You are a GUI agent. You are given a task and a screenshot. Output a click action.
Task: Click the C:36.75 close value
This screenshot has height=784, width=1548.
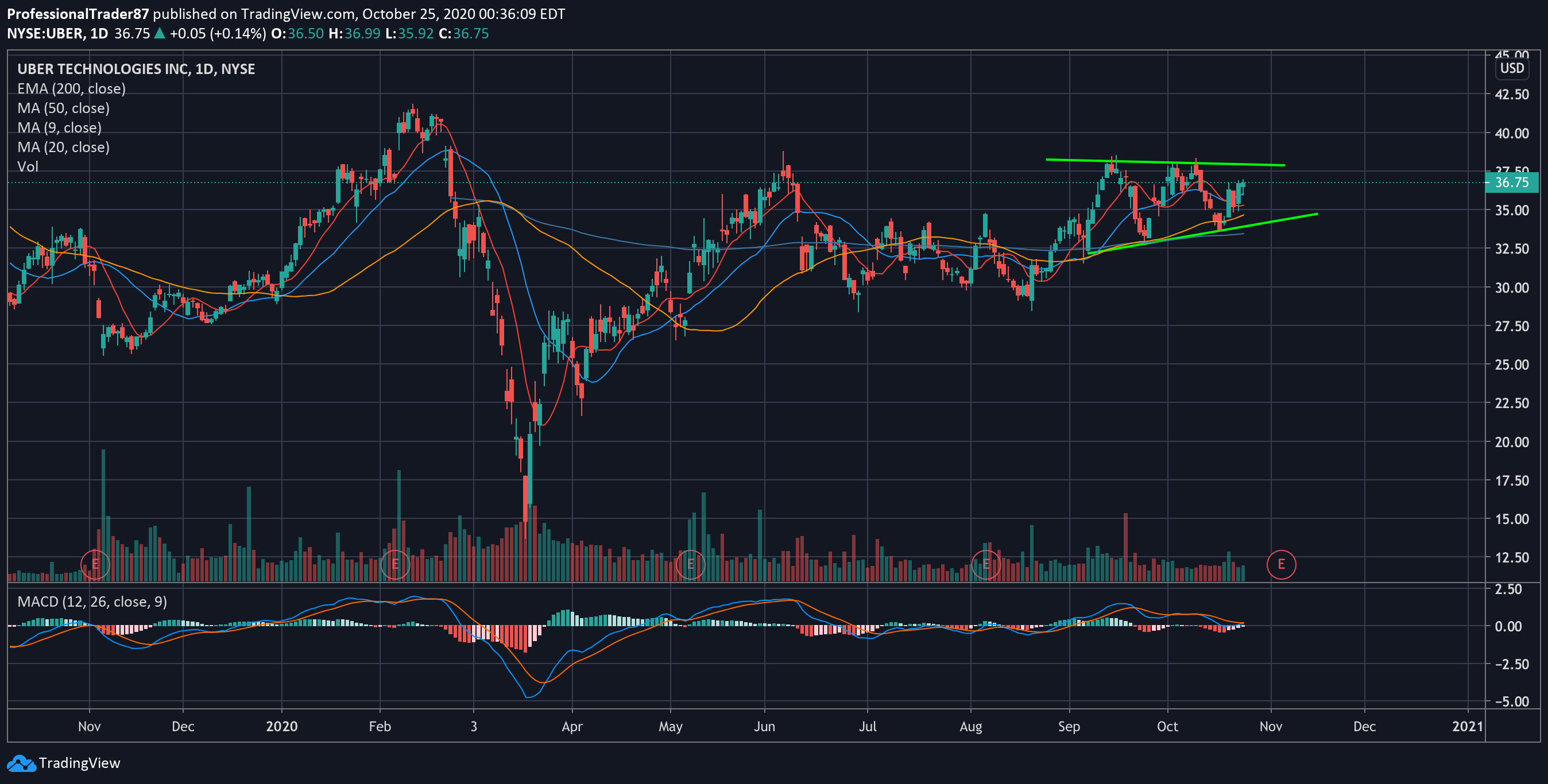(x=463, y=34)
